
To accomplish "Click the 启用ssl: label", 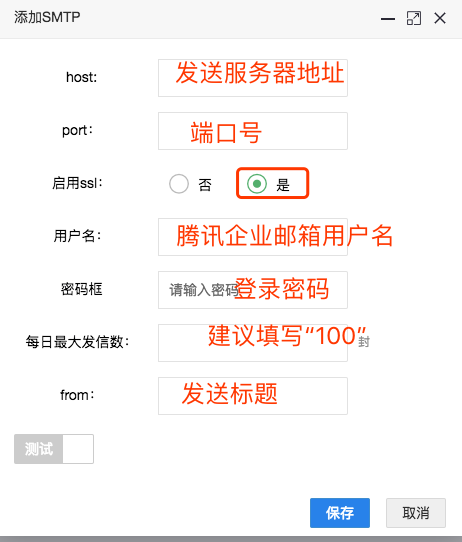I will [77, 183].
